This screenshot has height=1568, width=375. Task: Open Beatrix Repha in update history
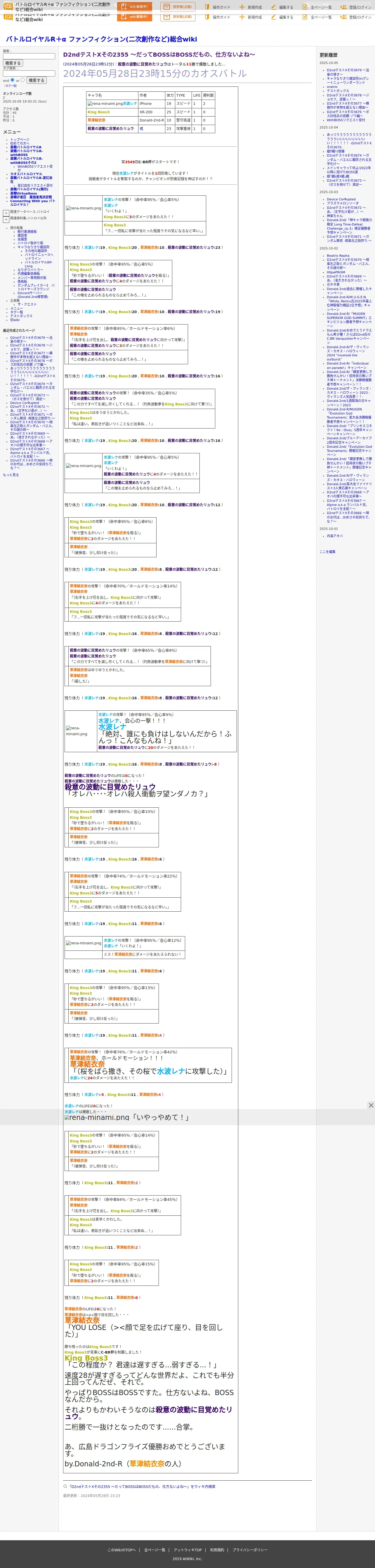(338, 256)
